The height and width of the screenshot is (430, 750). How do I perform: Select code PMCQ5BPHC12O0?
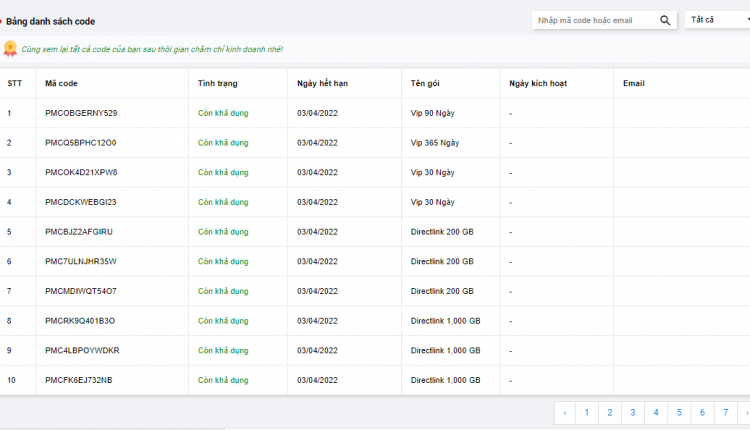tap(81, 143)
